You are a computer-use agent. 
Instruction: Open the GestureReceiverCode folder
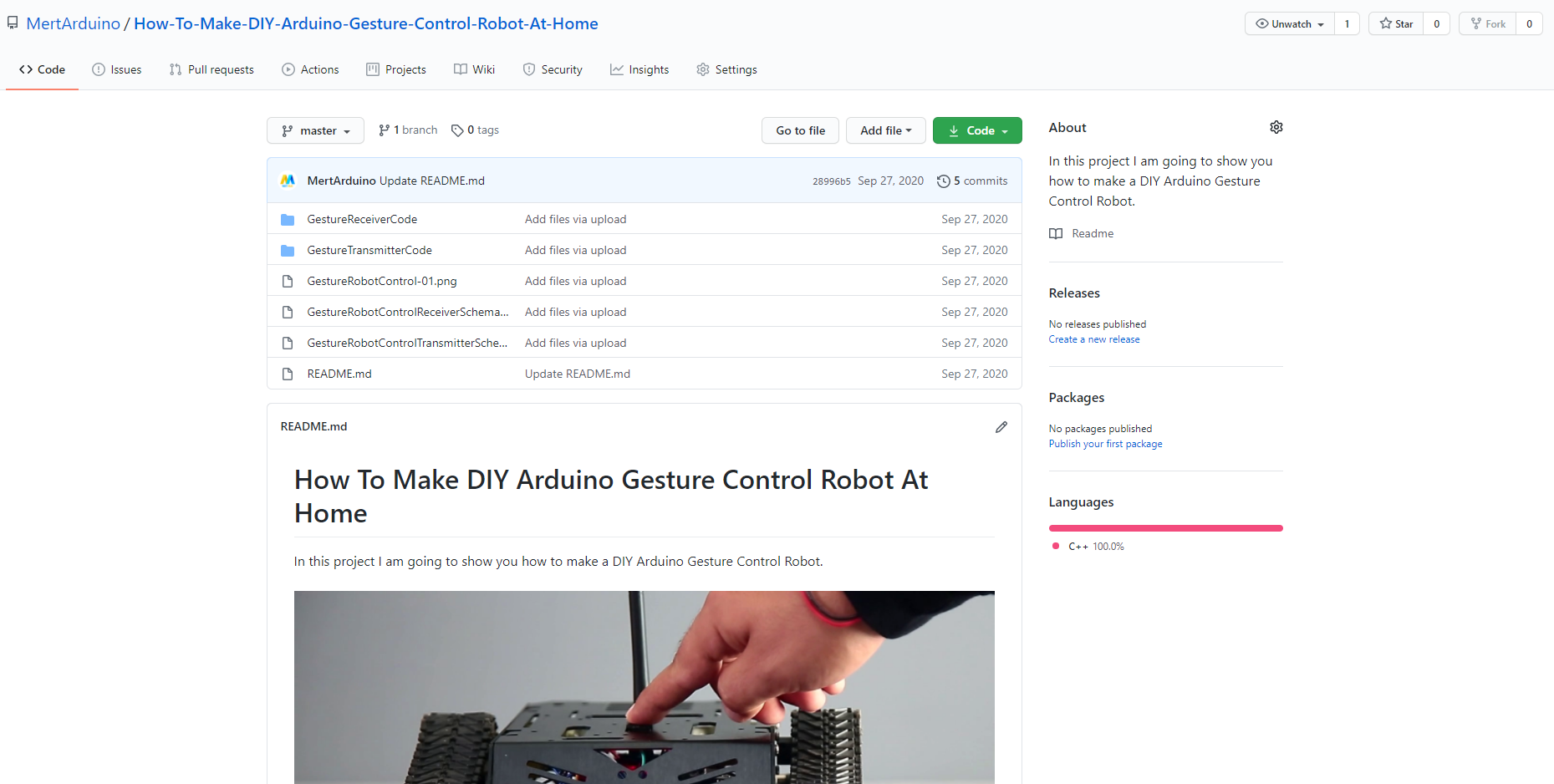(362, 219)
